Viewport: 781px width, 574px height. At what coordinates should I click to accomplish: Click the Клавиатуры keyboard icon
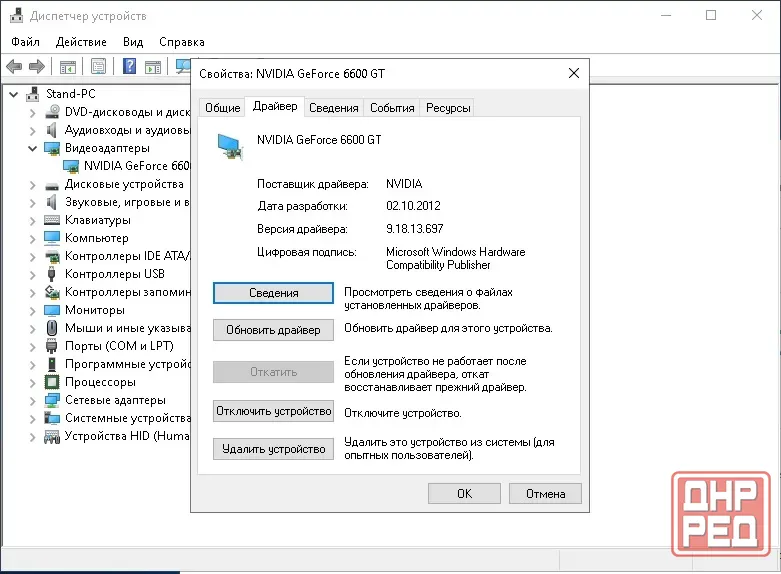tap(52, 220)
